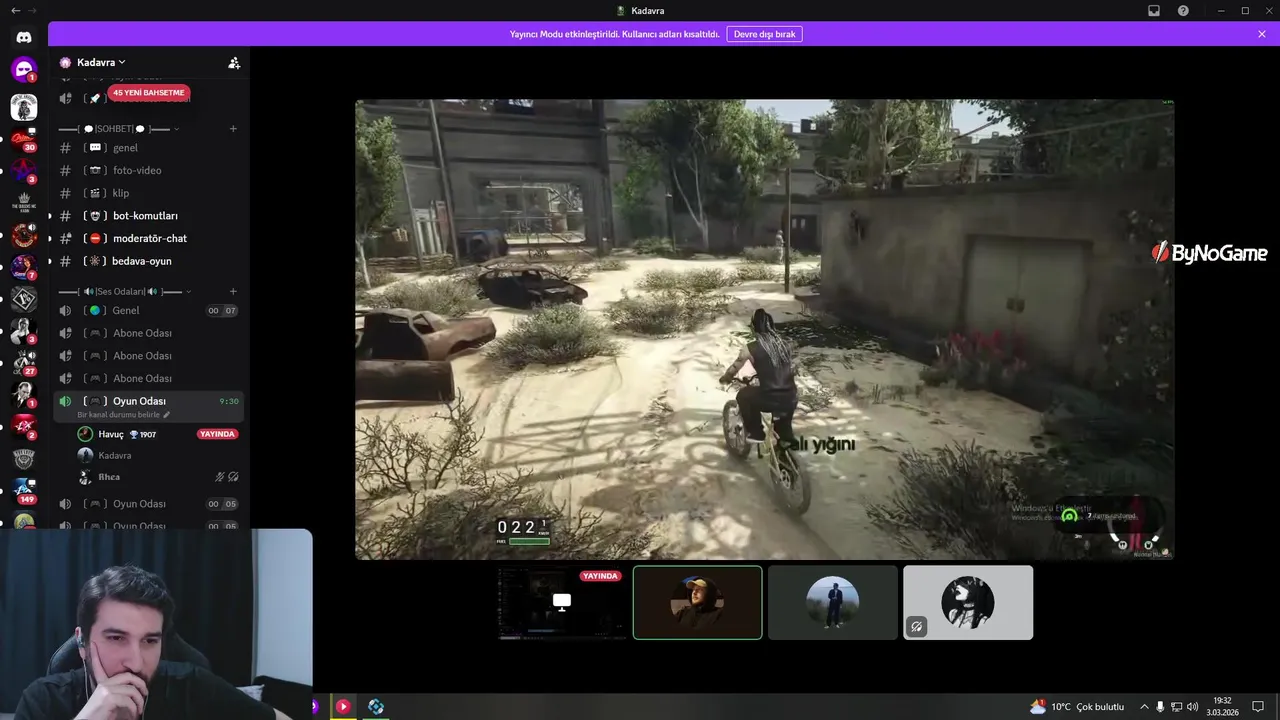The height and width of the screenshot is (720, 1280).
Task: Click the 9:30 timer on Oyun Odası
Action: coord(229,401)
